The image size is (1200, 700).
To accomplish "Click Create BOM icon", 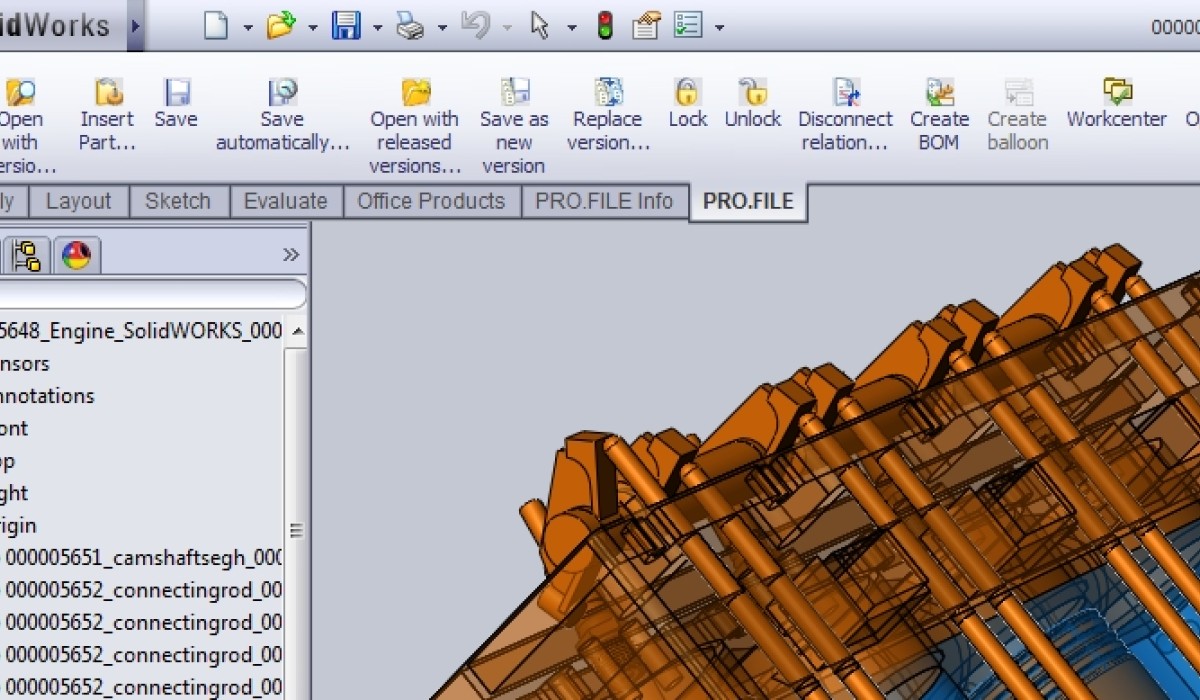I will click(939, 94).
